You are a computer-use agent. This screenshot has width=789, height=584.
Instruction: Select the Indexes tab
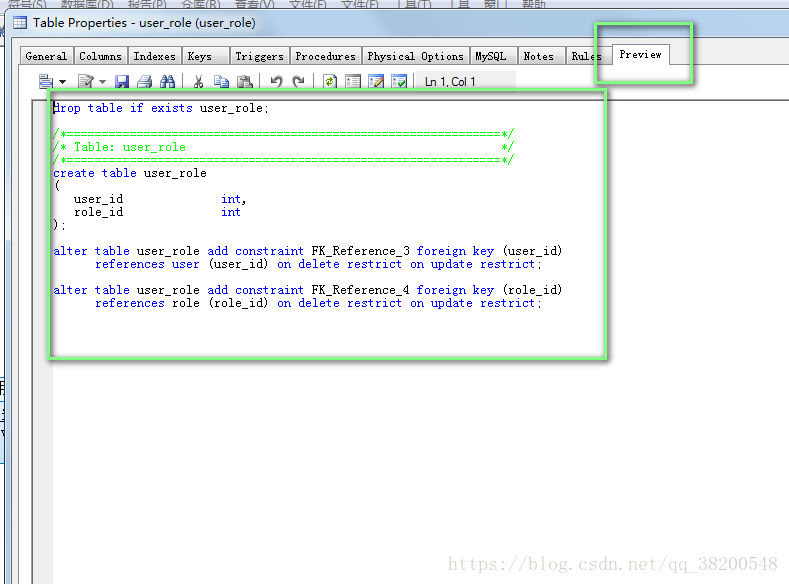click(x=154, y=56)
